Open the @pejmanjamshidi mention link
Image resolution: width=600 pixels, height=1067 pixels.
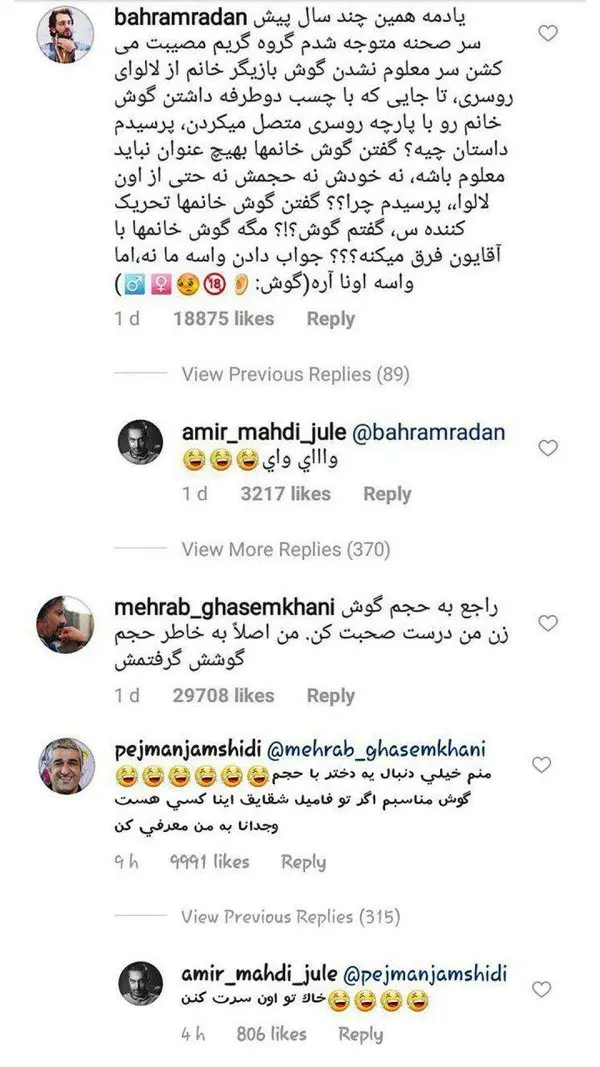click(425, 973)
